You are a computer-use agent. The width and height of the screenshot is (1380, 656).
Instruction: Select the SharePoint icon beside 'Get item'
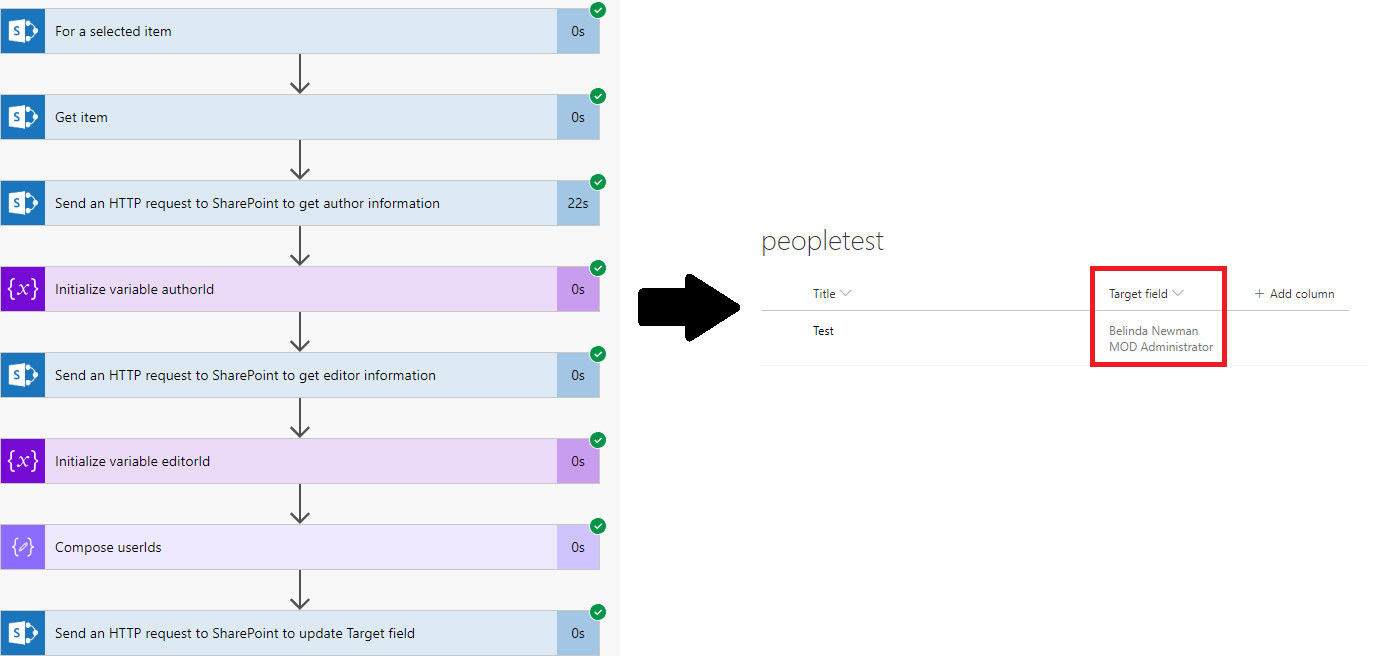pos(22,117)
